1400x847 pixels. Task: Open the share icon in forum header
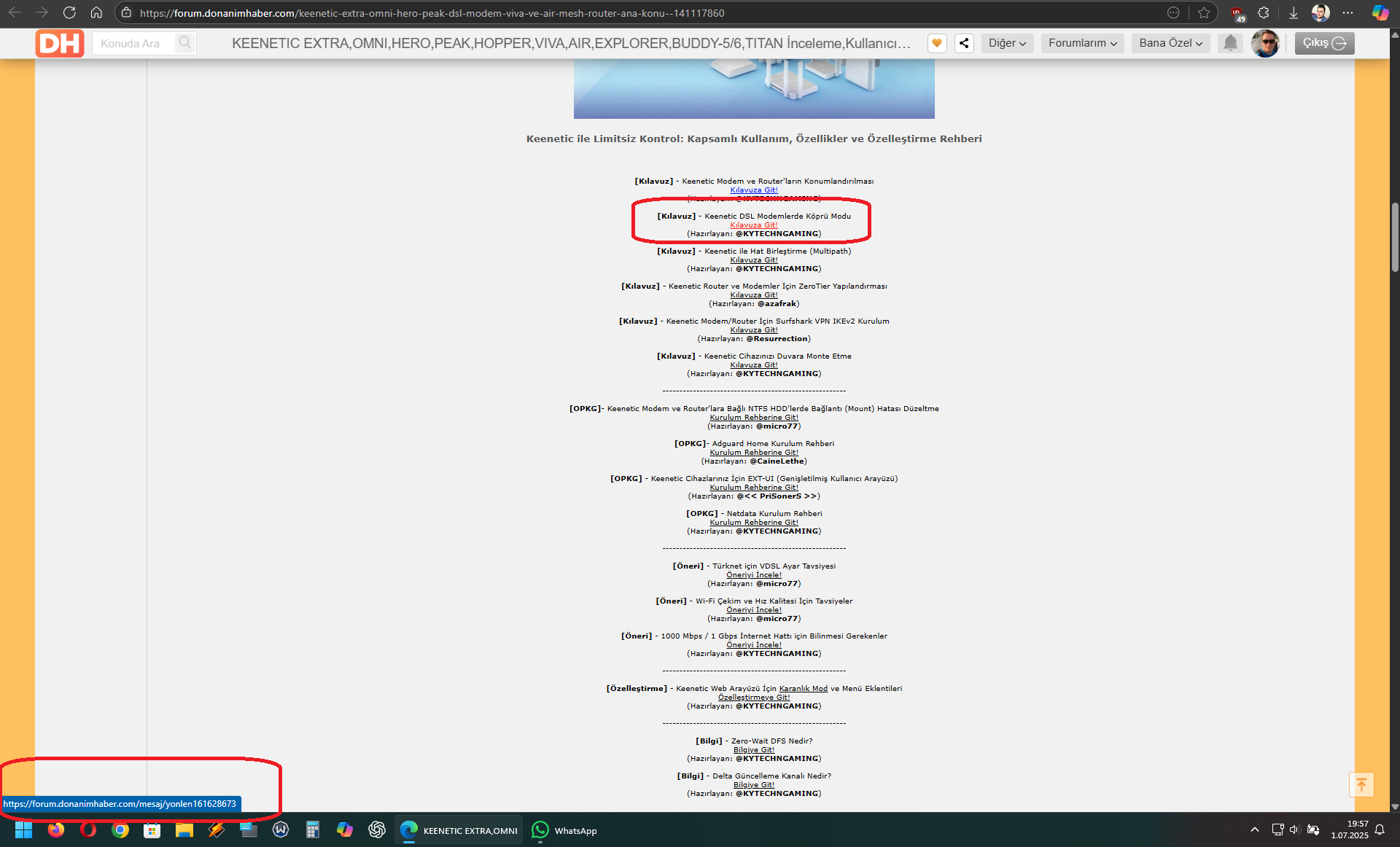click(x=964, y=43)
